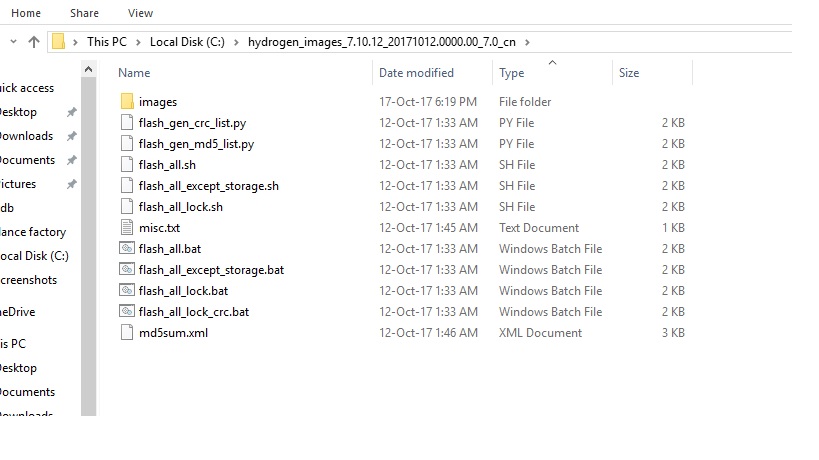819x460 pixels.
Task: Click 17-Oct-17 6:19 PM date cell
Action: pyautogui.click(x=428, y=102)
